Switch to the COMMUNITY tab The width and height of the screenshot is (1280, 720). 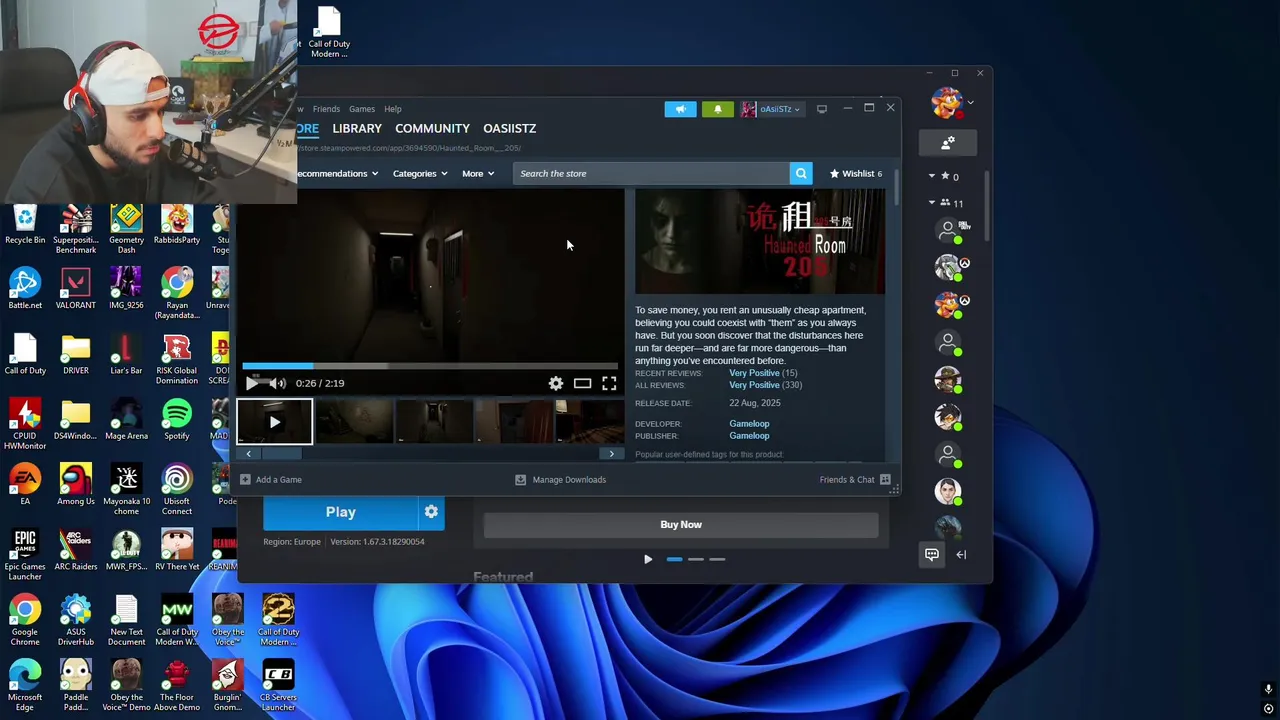(x=432, y=128)
